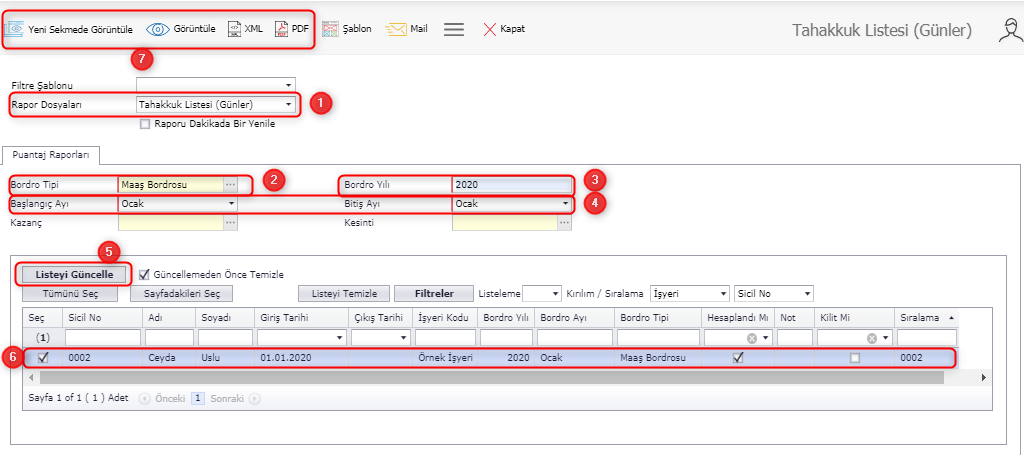
Task: Expand the Bitiş Ayı dropdown
Action: pos(564,204)
